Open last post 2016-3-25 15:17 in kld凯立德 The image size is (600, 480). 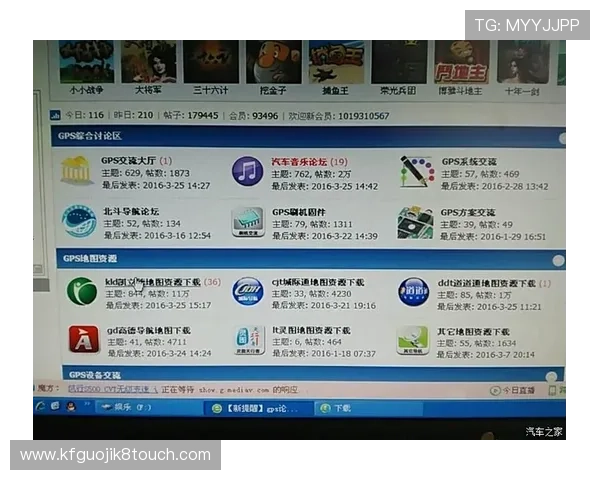(178, 305)
